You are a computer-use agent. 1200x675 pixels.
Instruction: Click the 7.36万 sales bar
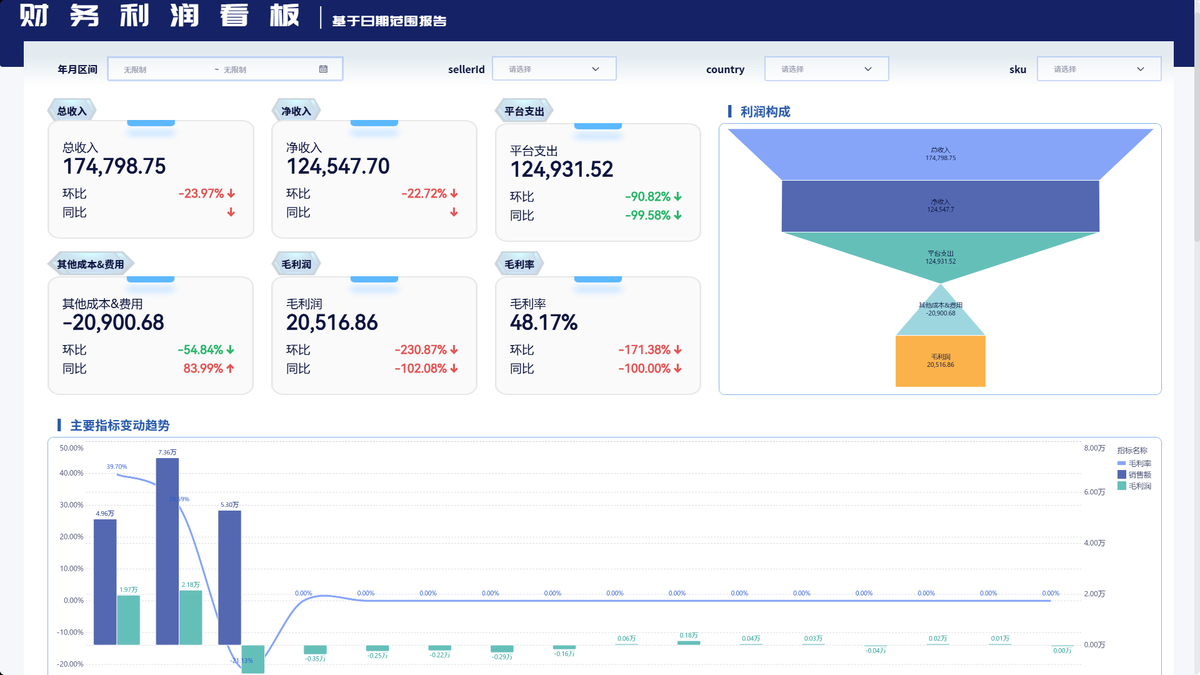(167, 551)
